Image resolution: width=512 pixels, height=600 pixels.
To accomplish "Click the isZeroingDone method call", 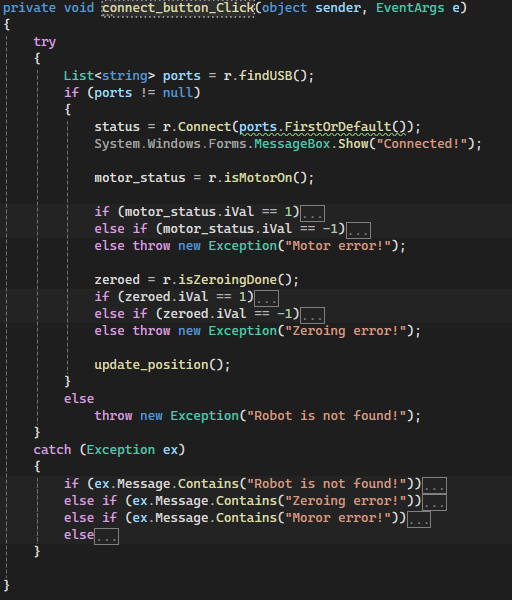I will coord(228,280).
